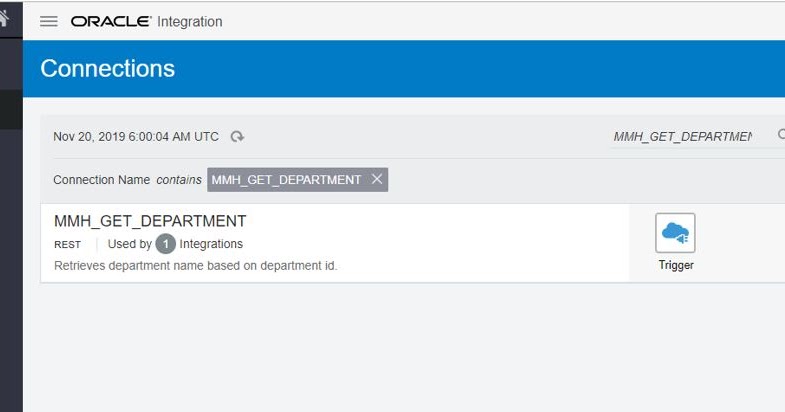Select the MMH_GET_DEPARTMENT filter chip text
The image size is (785, 412).
(286, 180)
